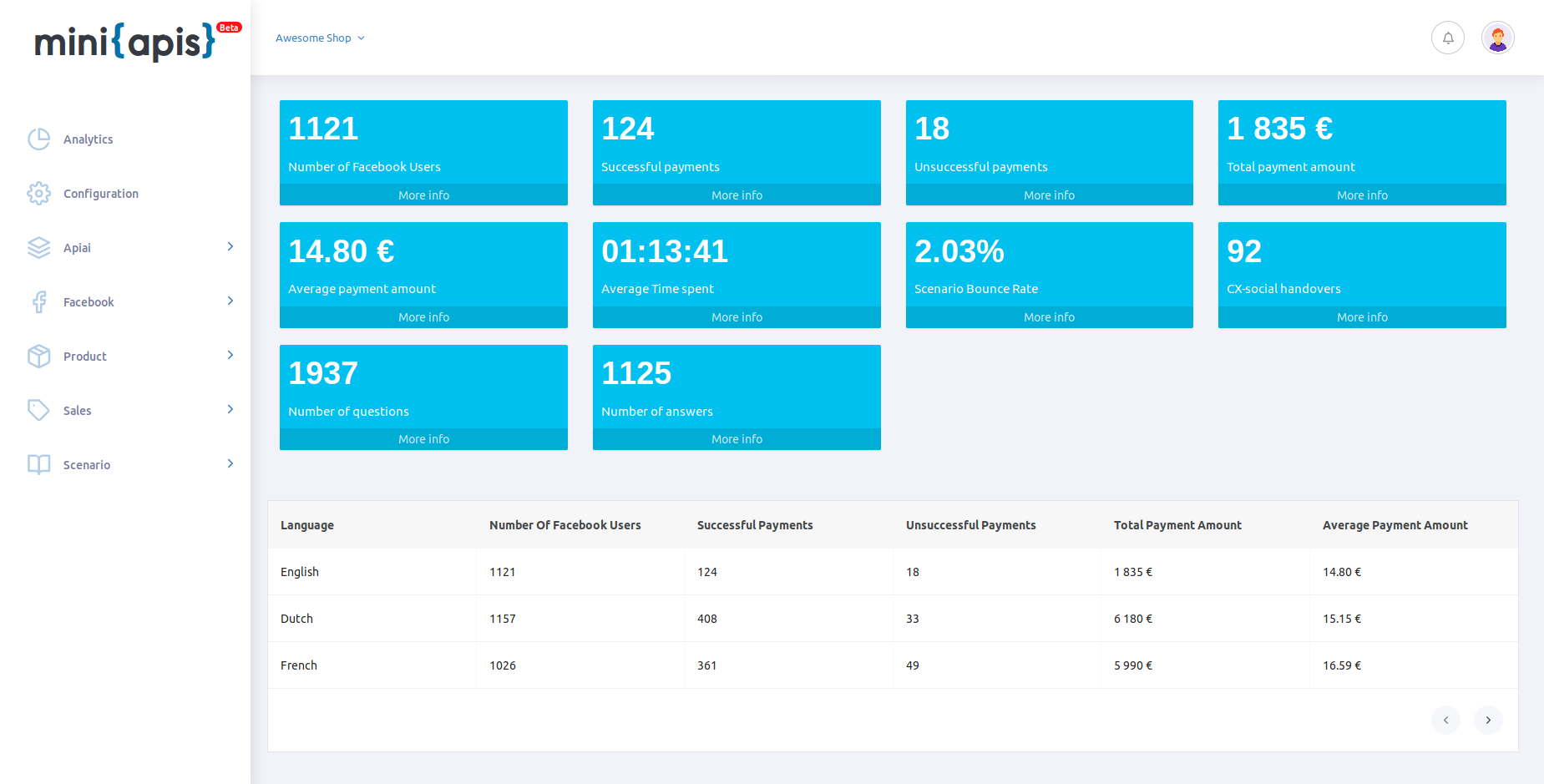
Task: Click the 1937 questions value
Action: (323, 373)
